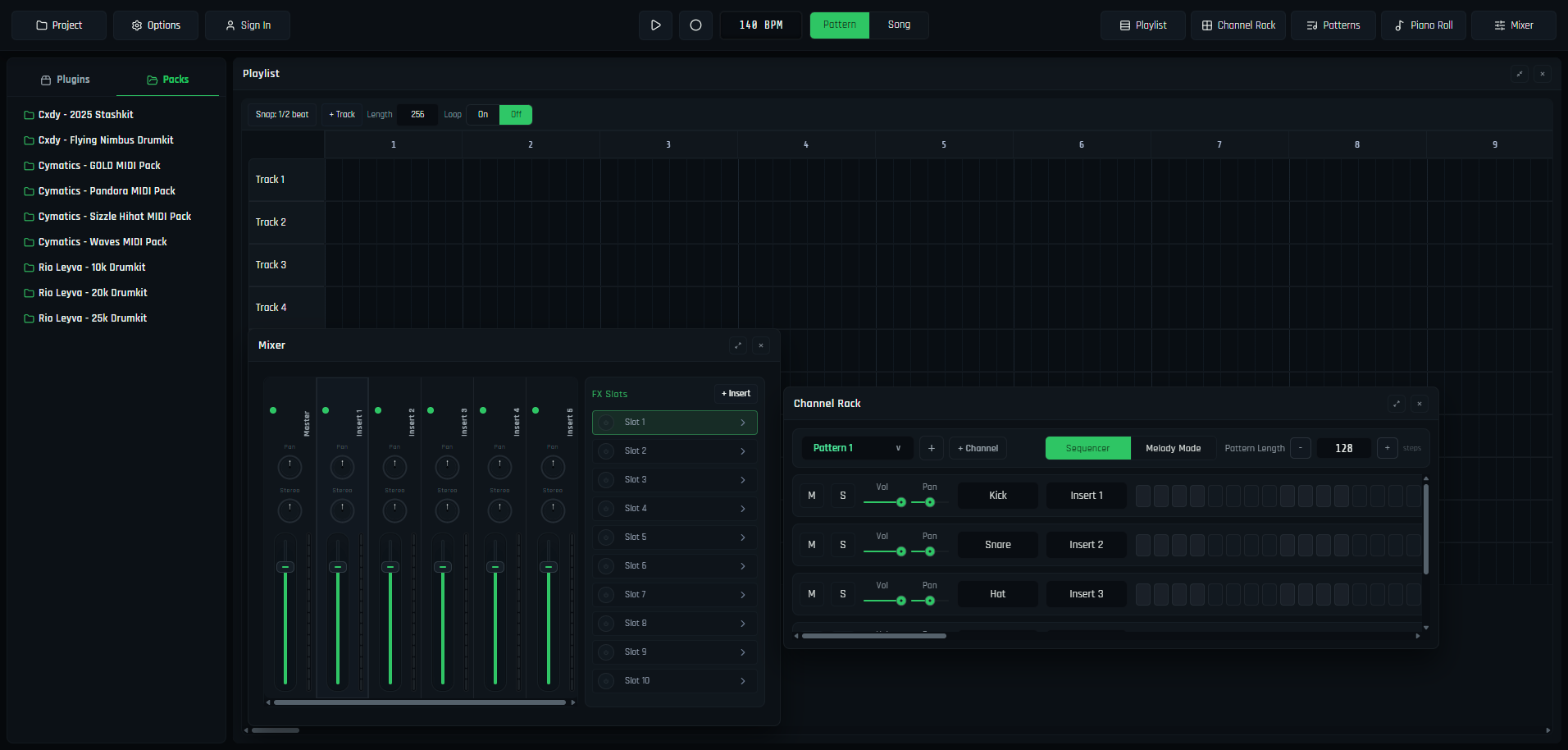This screenshot has height=750, width=1568.
Task: Expand Slot 2 effect chevron
Action: [x=743, y=451]
